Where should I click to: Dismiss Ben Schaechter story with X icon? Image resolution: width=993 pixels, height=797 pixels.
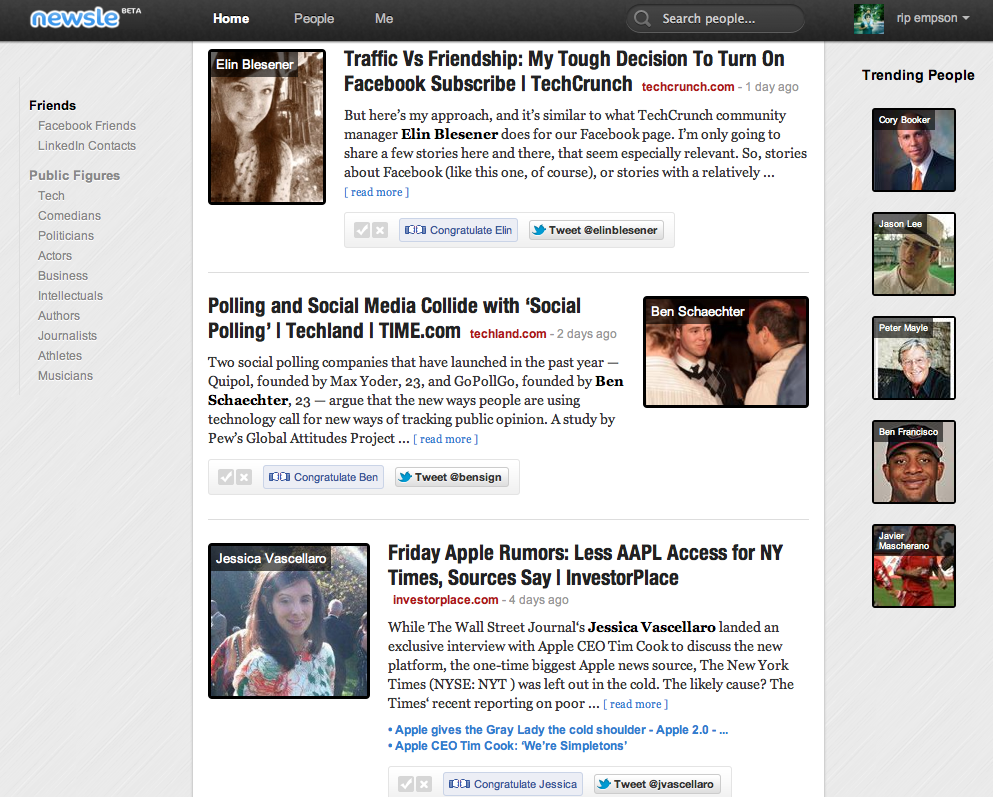point(244,477)
